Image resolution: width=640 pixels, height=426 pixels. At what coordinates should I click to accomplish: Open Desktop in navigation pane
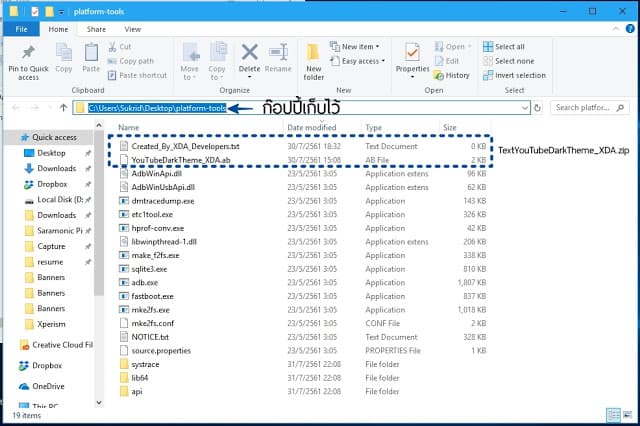(51, 153)
